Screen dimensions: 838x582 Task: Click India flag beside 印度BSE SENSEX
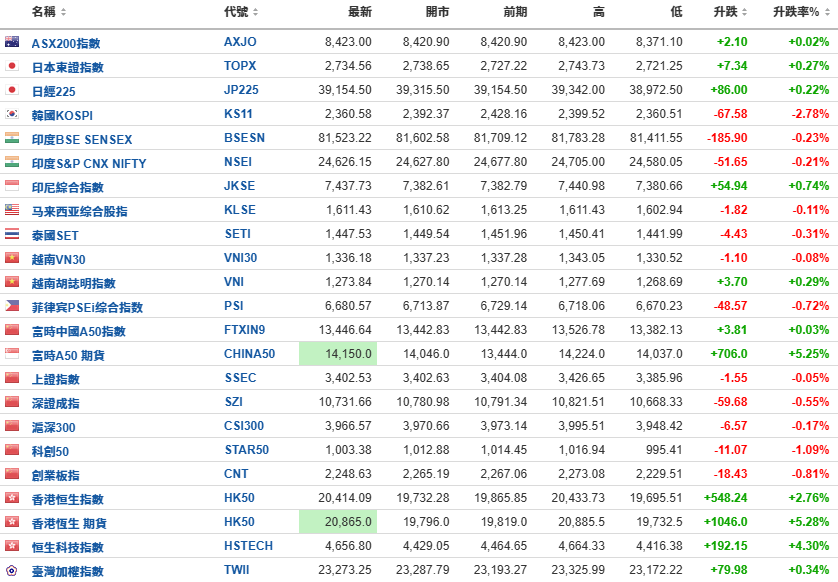pos(12,137)
